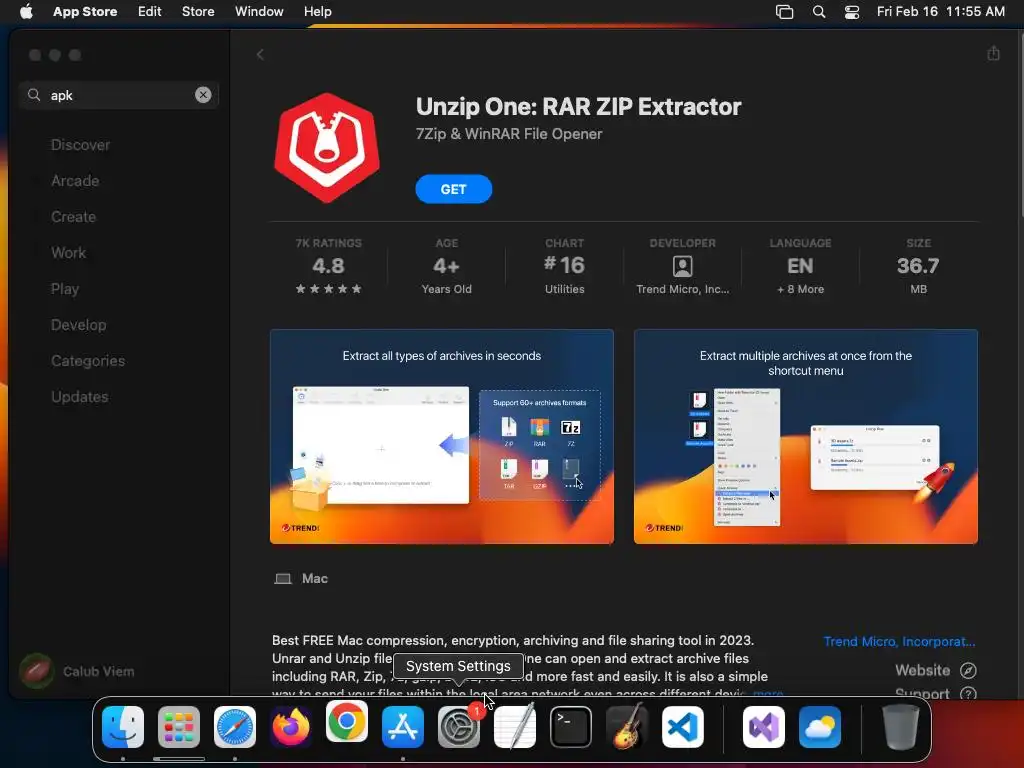Open purple Visual Studio from Dock

pyautogui.click(x=764, y=727)
